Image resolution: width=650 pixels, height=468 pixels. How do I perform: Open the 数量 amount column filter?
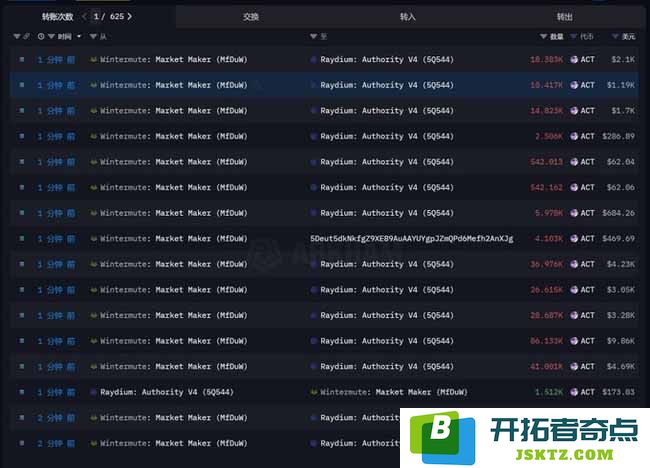[543, 36]
